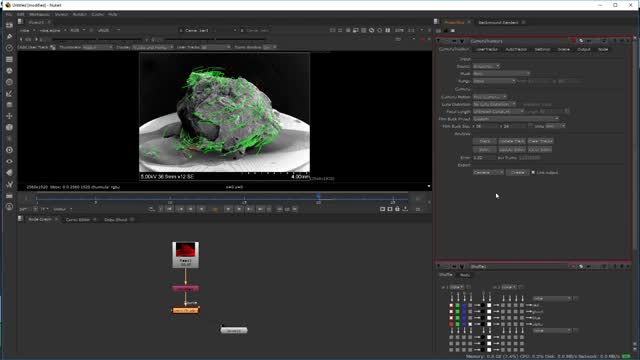This screenshot has width=640, height=360.
Task: Open the FurnaceCore menu in left toolbar
Action: click(x=9, y=207)
